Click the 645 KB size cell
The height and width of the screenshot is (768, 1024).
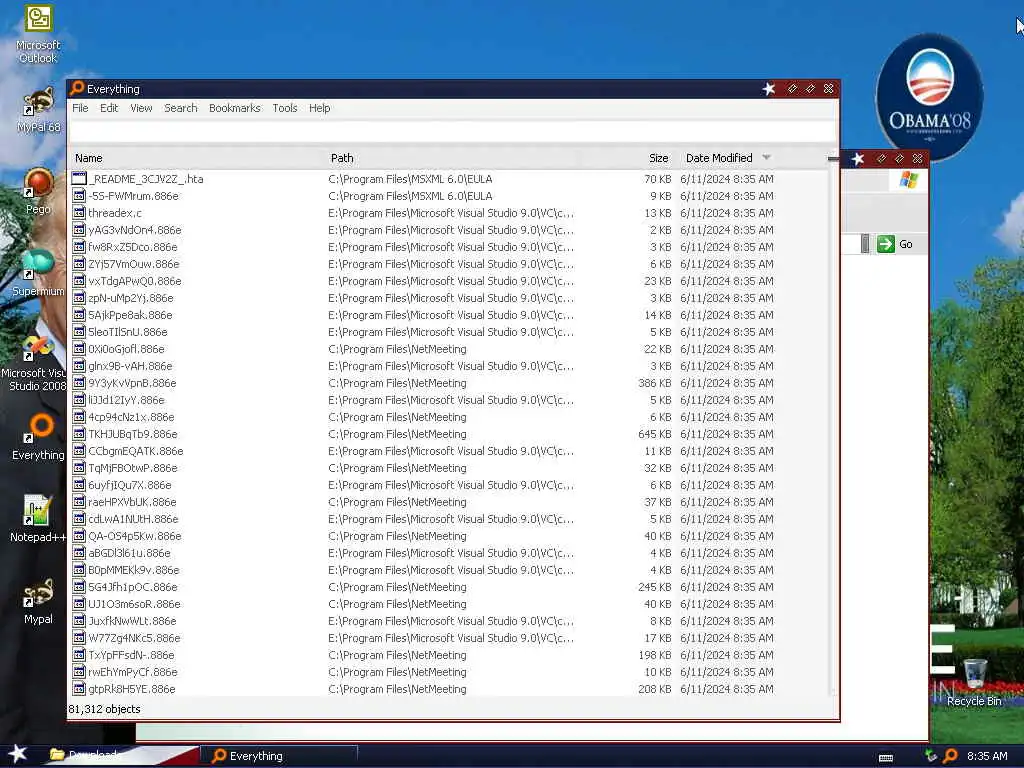[x=654, y=434]
